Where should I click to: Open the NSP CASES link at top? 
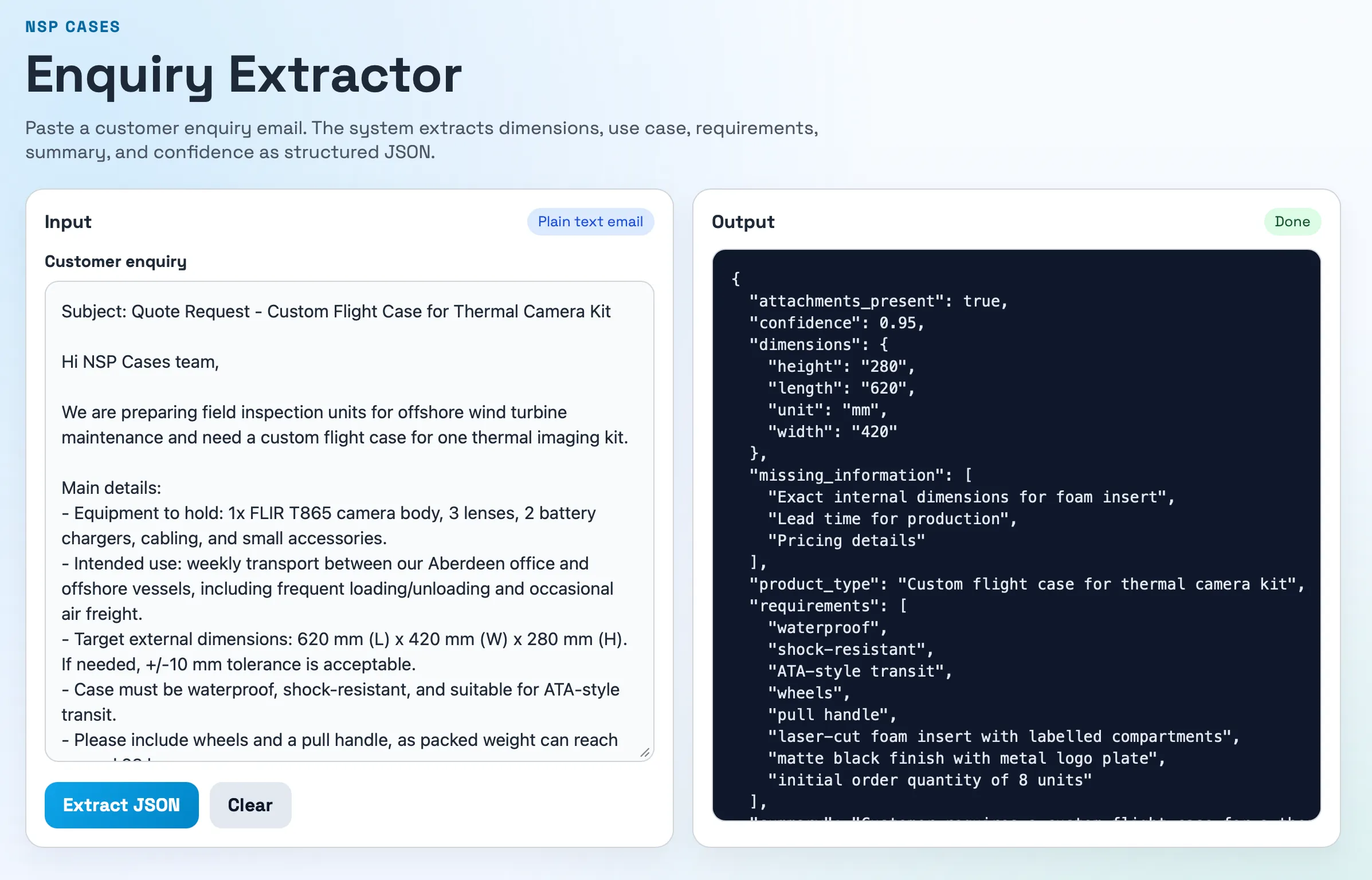coord(72,26)
